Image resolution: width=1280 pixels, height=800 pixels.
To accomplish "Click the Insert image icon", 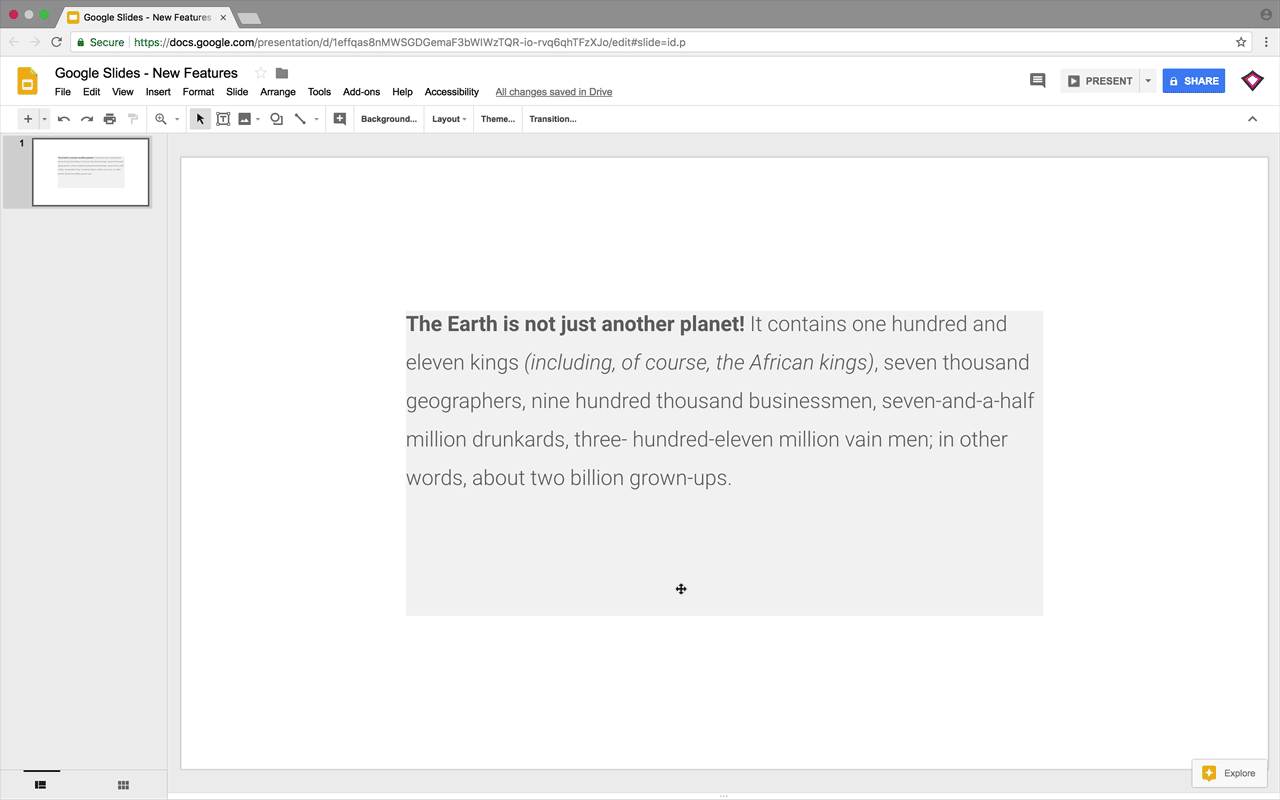I will (244, 119).
